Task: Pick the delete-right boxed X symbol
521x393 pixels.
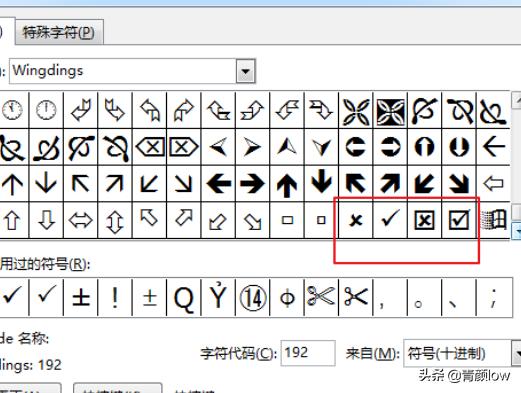Action: (184, 147)
